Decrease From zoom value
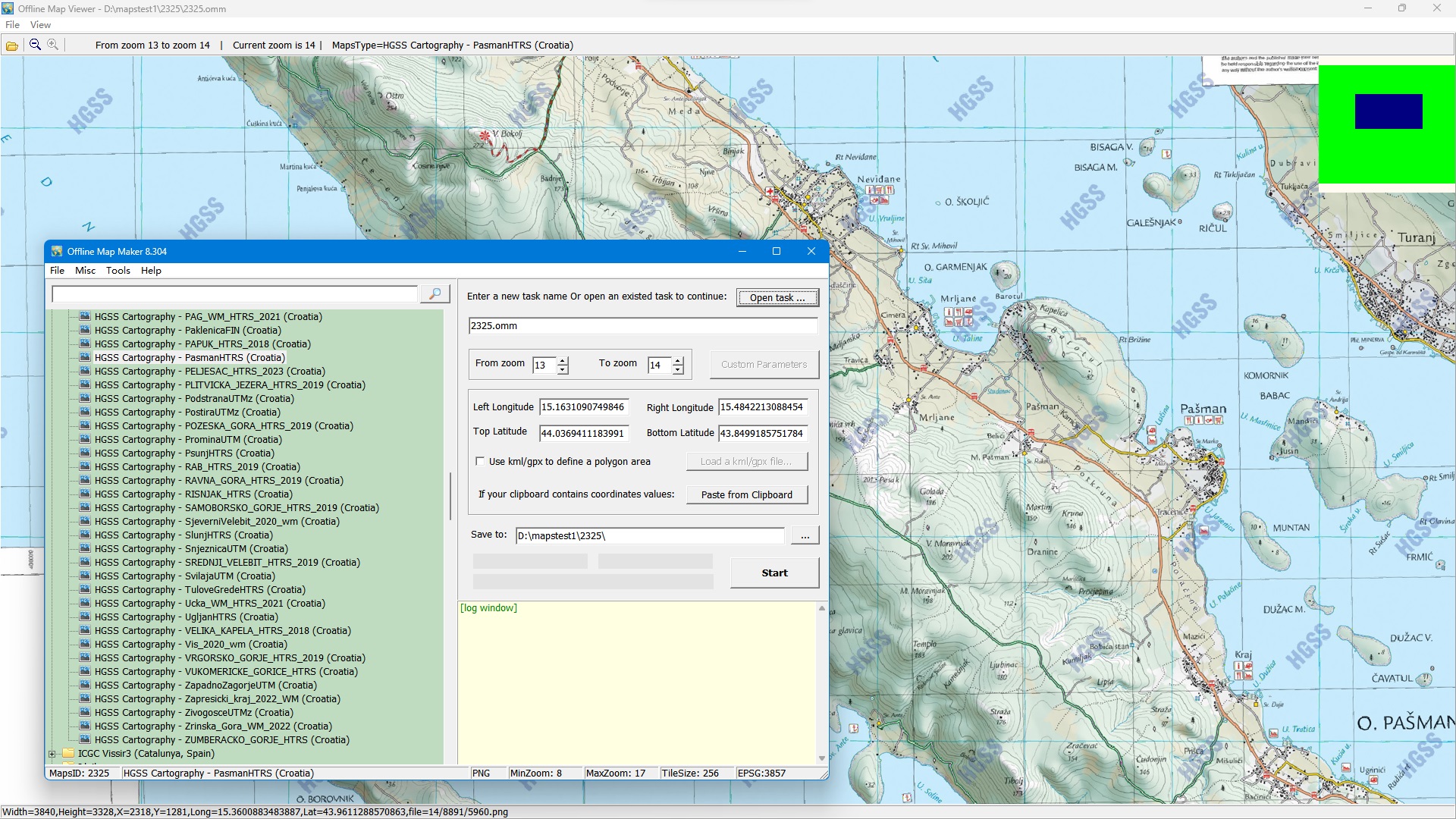Image resolution: width=1456 pixels, height=819 pixels. point(563,369)
